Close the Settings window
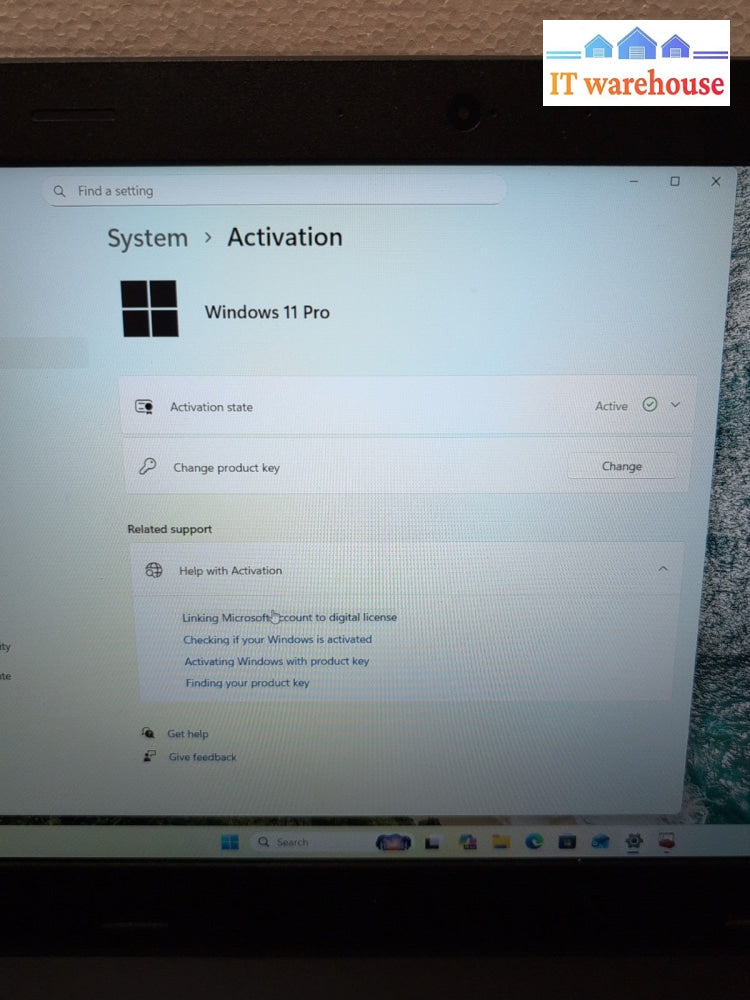Screen dimensions: 750x1000 (716, 182)
